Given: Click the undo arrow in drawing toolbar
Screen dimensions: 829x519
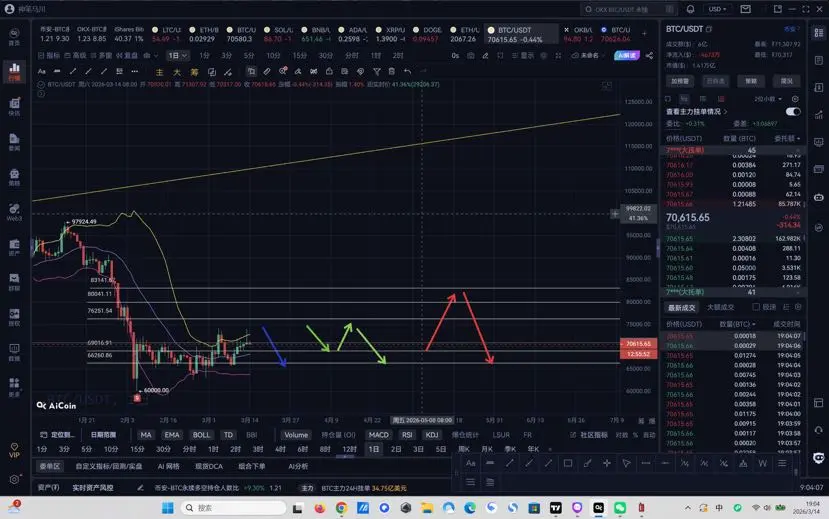Looking at the screenshot, I should (x=407, y=71).
